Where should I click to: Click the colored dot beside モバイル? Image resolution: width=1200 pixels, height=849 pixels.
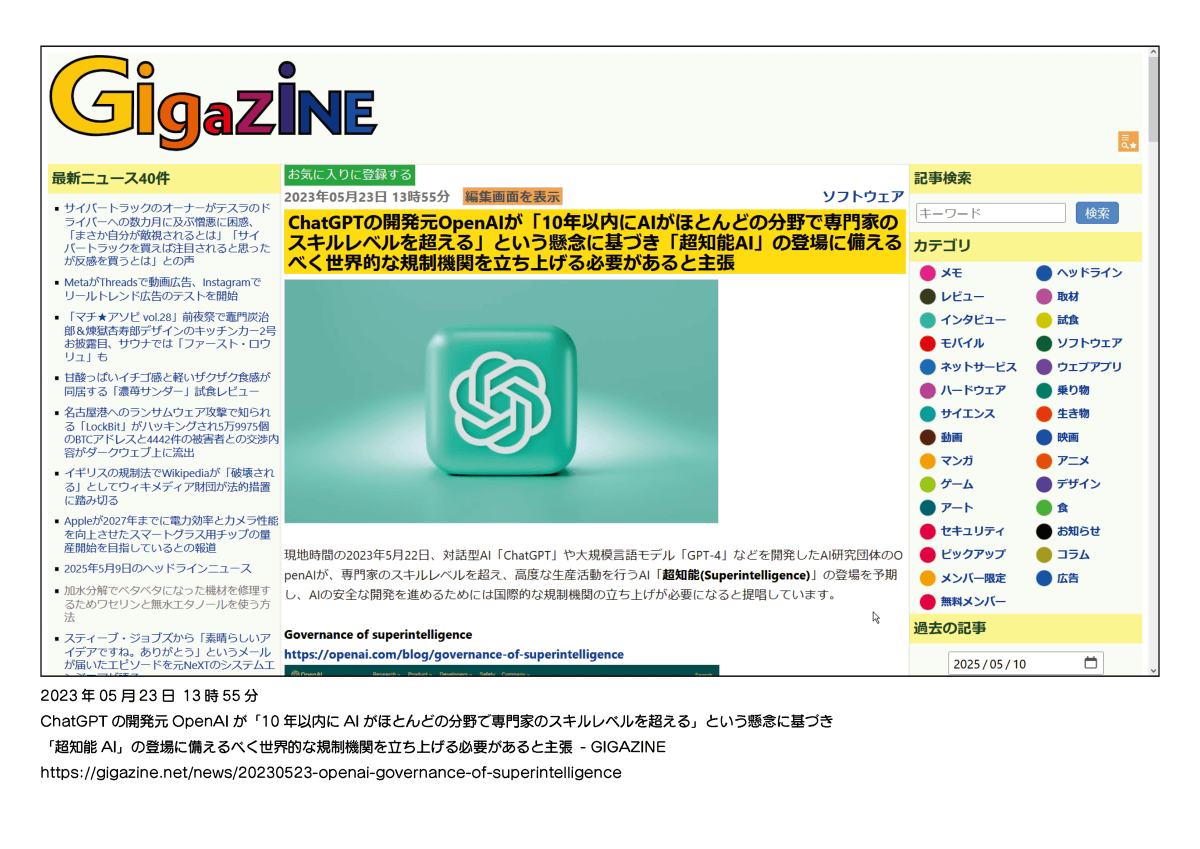928,343
